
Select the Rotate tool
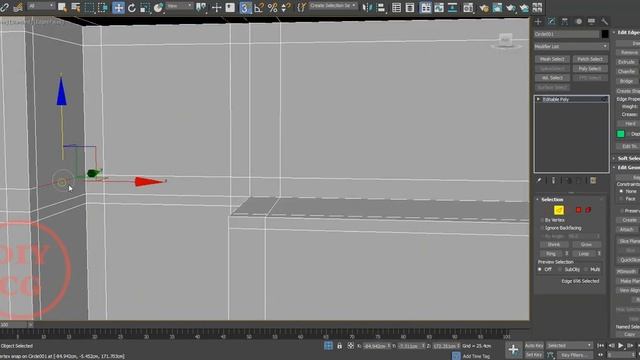(132, 7)
